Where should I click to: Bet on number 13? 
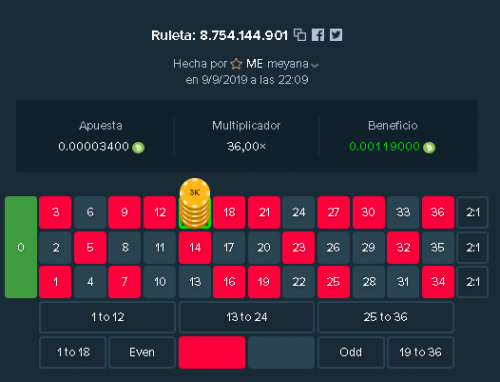pos(195,282)
